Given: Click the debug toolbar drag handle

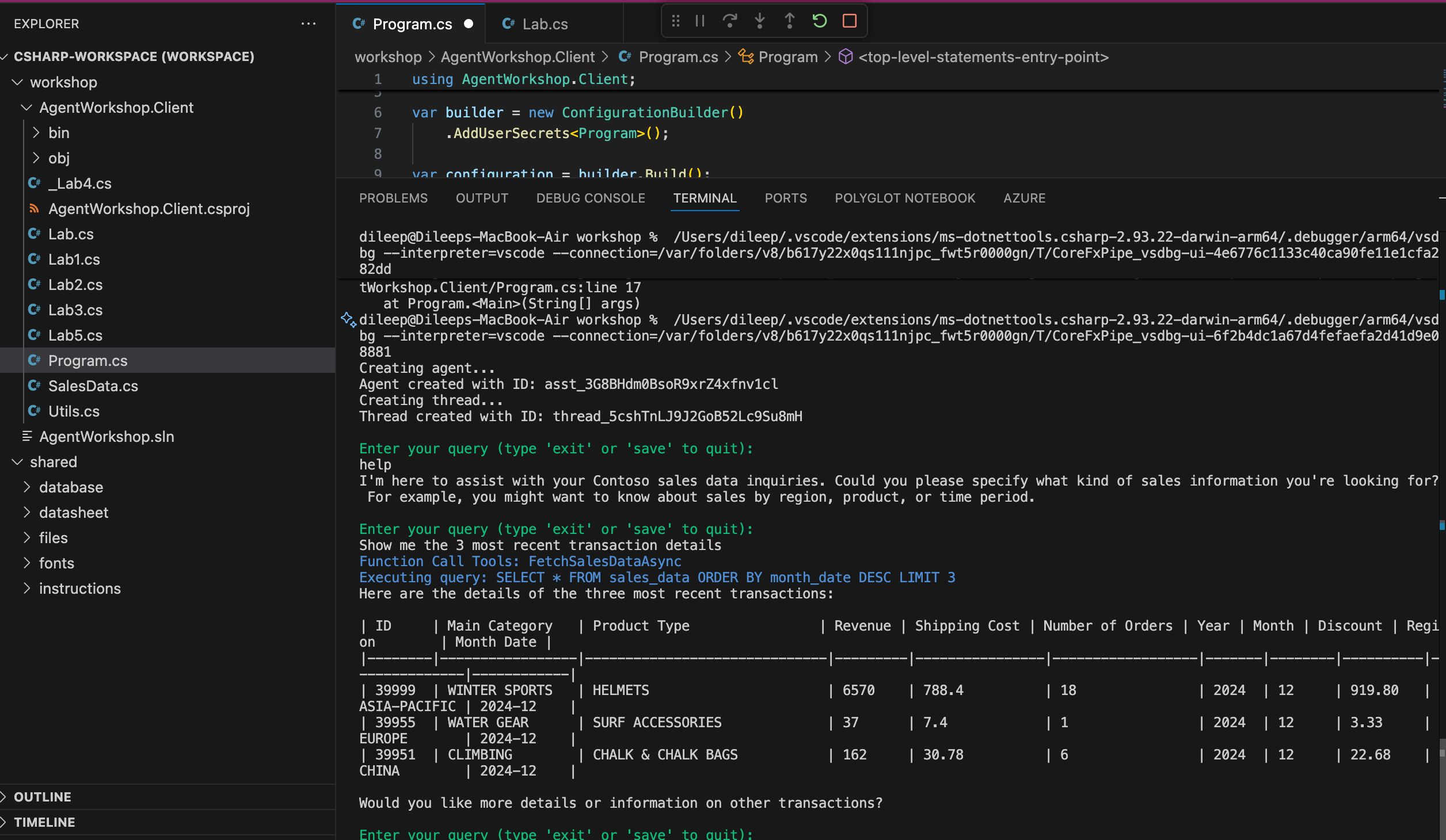Looking at the screenshot, I should click(676, 21).
